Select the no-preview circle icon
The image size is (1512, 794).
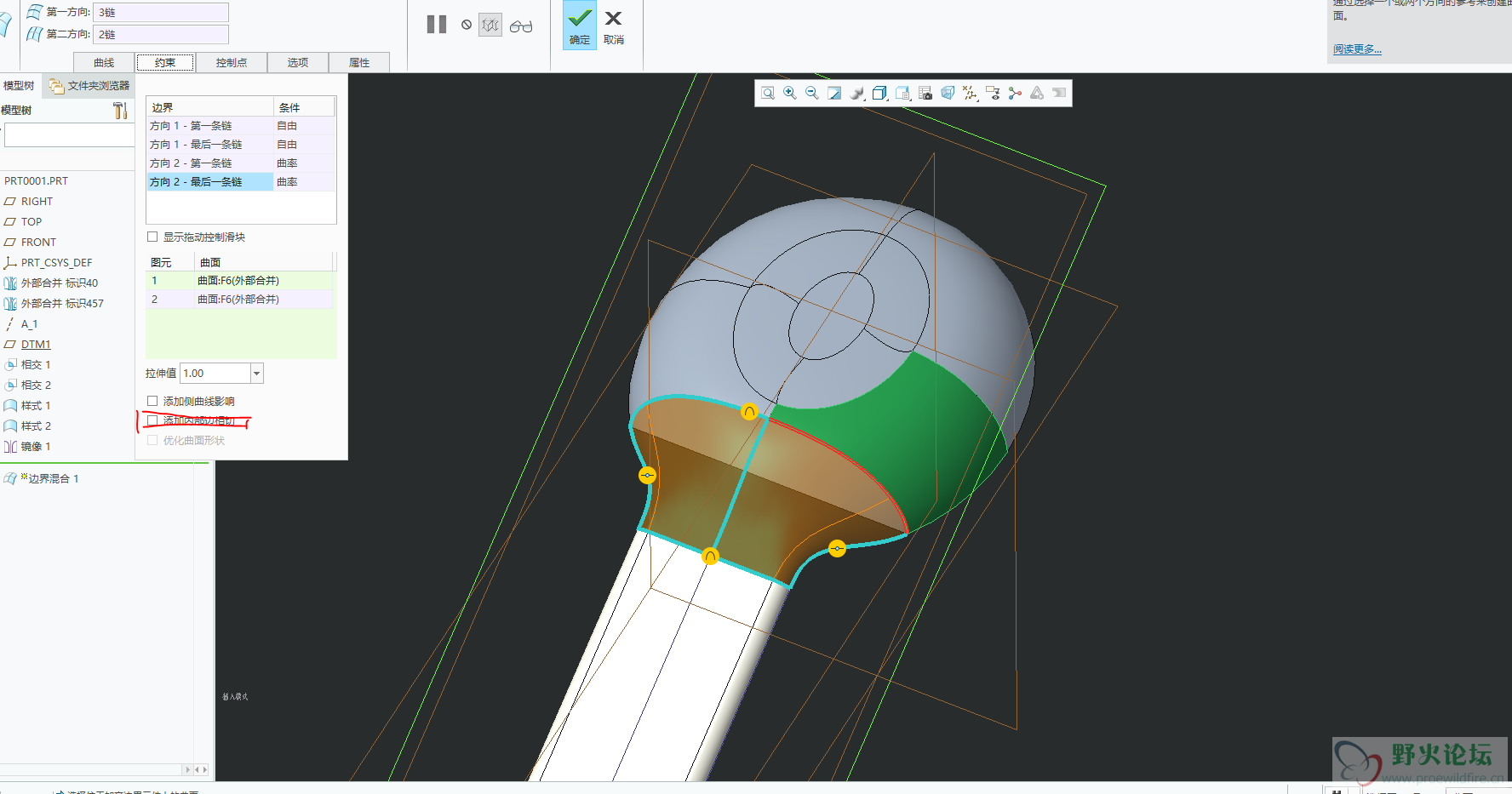tap(467, 25)
